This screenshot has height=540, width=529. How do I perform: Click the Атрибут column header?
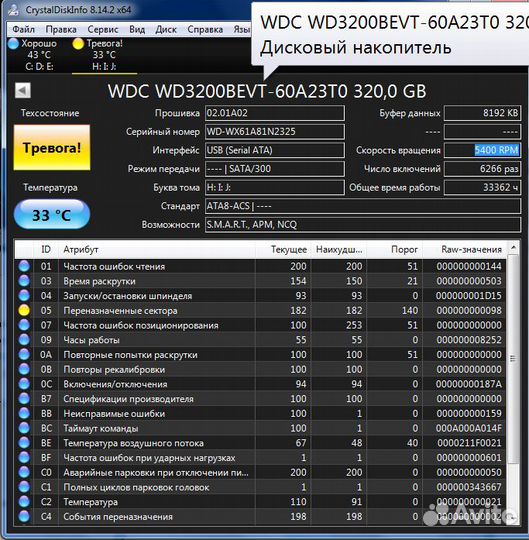(x=157, y=249)
